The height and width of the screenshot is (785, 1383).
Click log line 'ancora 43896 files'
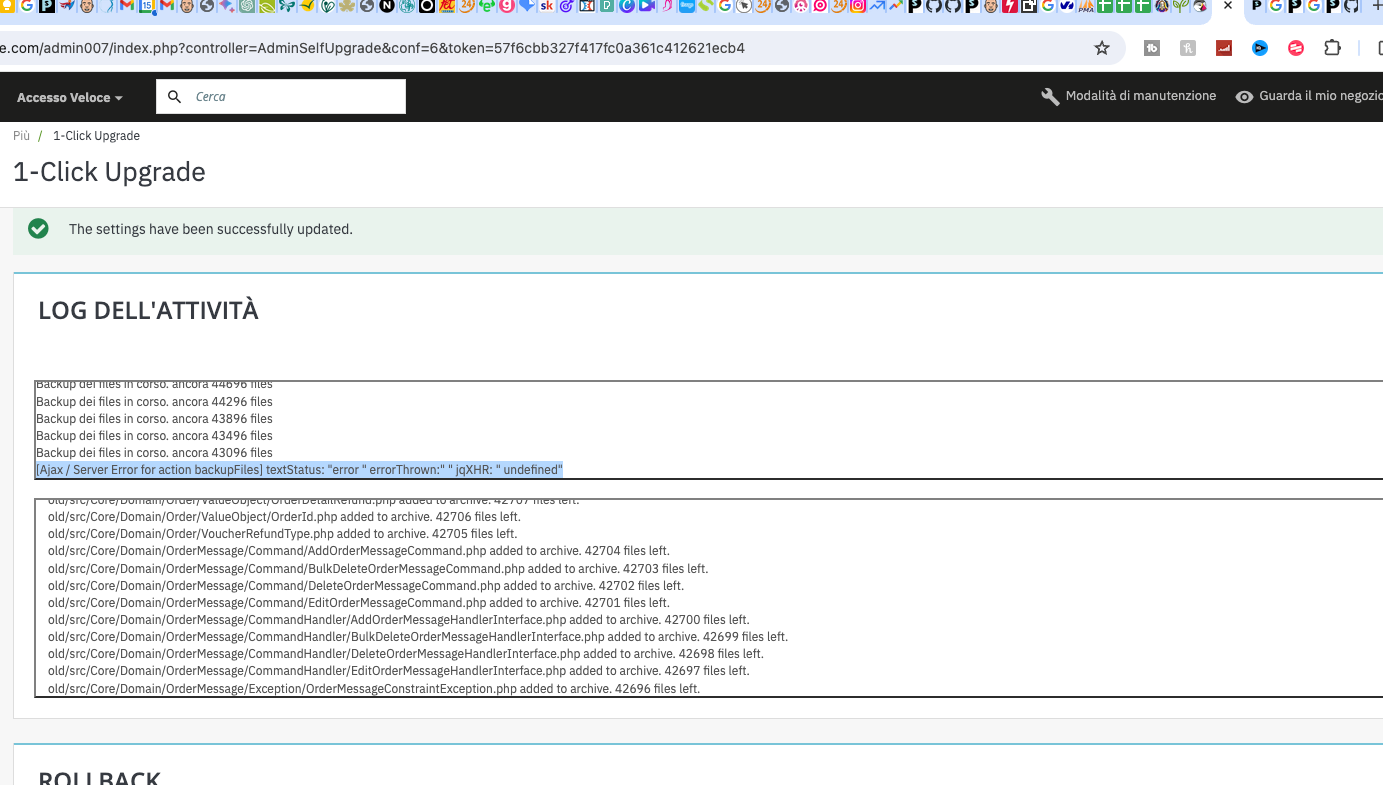coord(154,419)
